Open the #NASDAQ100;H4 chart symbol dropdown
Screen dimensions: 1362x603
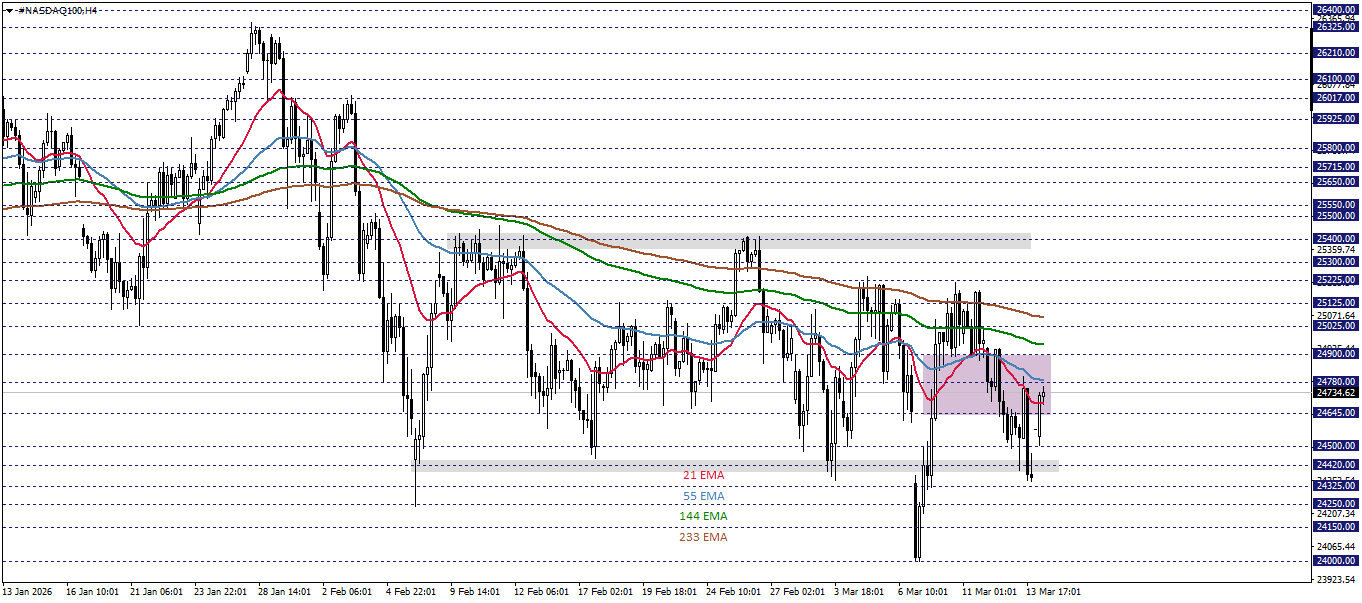pos(11,8)
